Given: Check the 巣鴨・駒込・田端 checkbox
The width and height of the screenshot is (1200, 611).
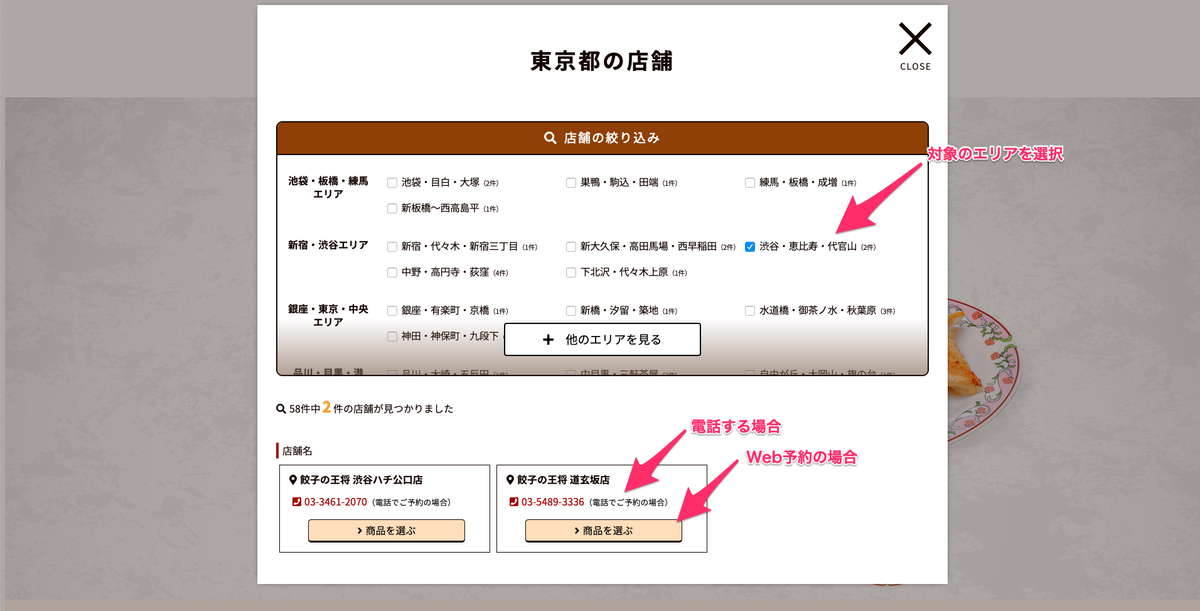Looking at the screenshot, I should click(x=571, y=183).
